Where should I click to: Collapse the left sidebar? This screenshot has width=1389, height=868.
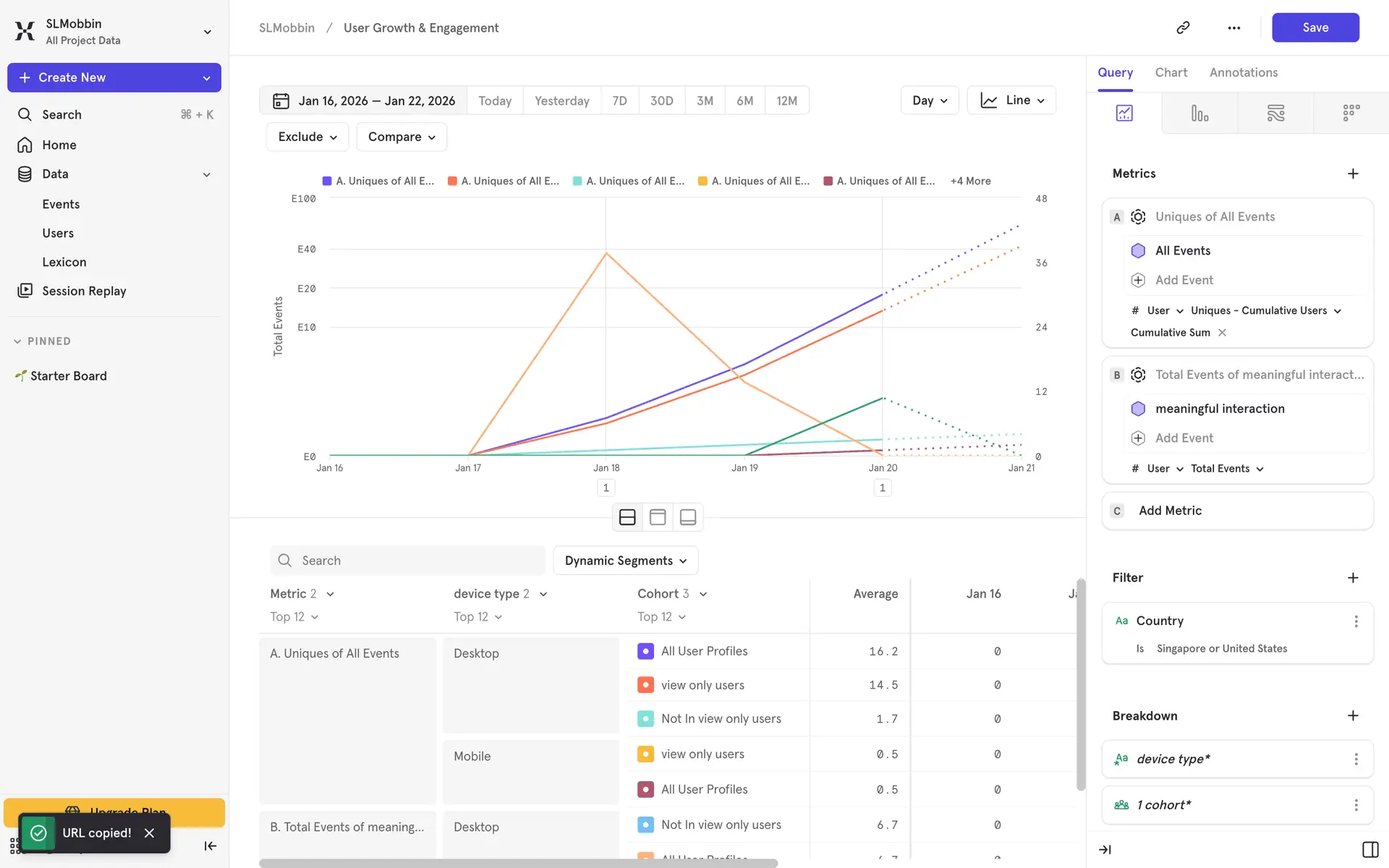211,846
